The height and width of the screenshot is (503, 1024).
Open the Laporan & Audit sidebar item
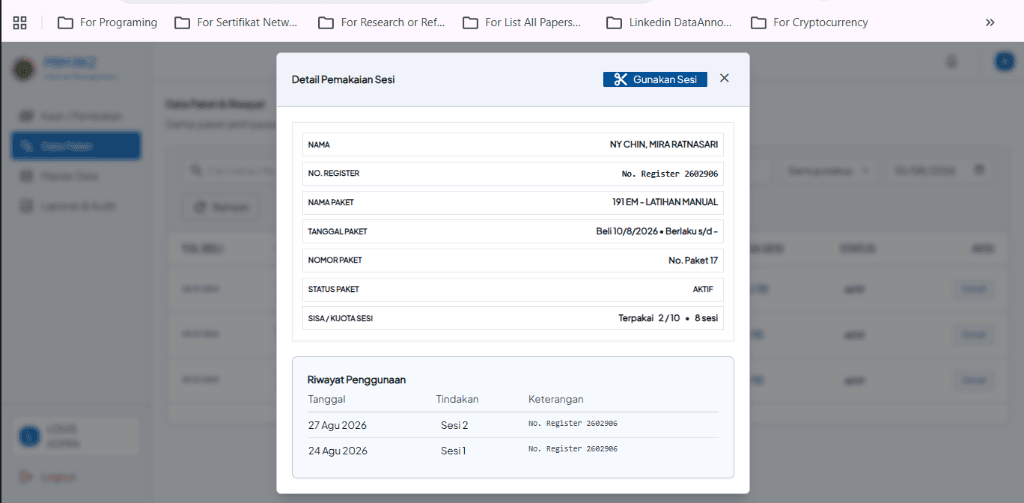pyautogui.click(x=76, y=206)
